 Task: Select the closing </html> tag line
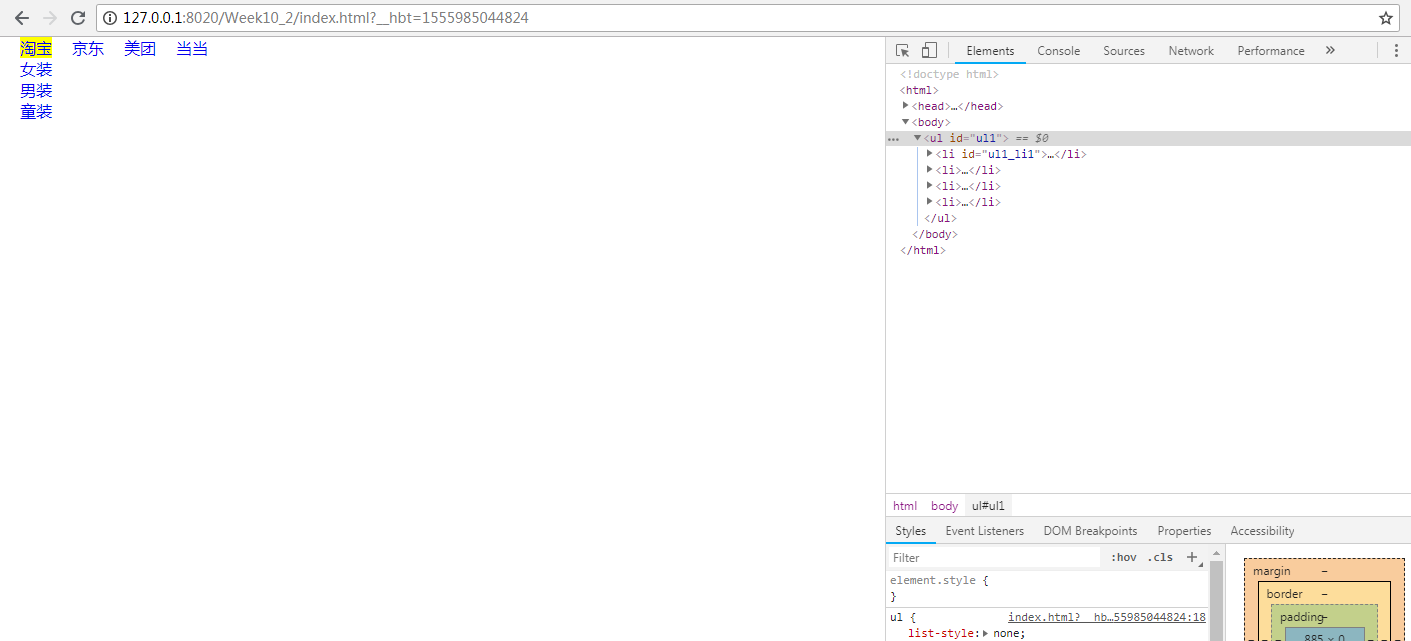tap(922, 250)
